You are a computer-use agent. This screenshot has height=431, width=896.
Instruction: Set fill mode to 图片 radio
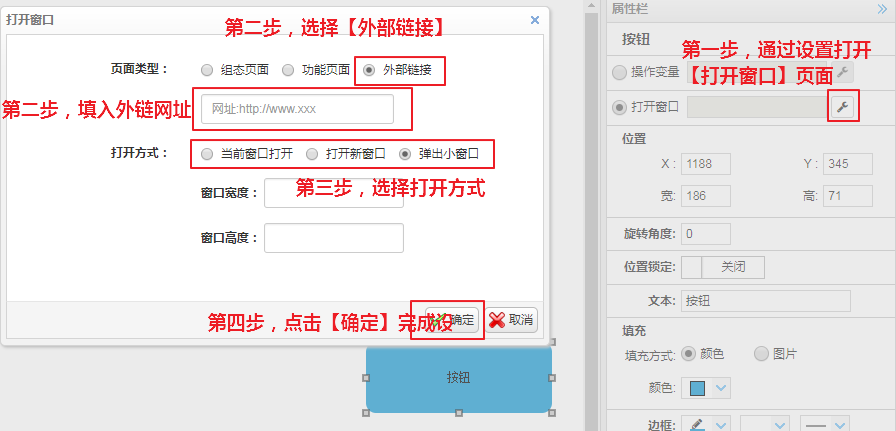(761, 354)
